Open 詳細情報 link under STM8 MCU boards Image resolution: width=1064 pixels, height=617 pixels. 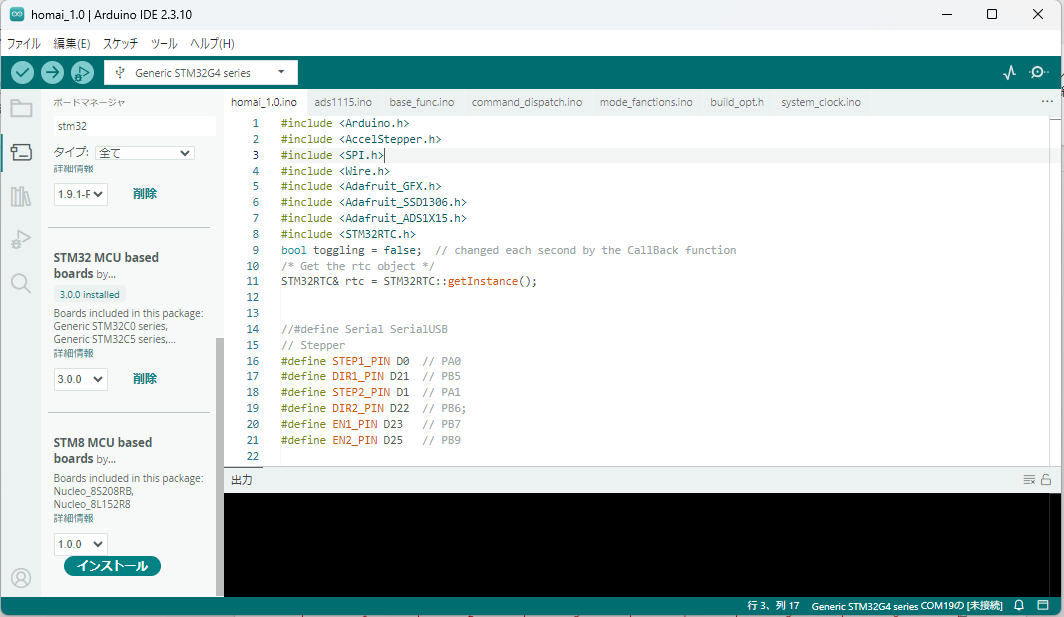[73, 518]
